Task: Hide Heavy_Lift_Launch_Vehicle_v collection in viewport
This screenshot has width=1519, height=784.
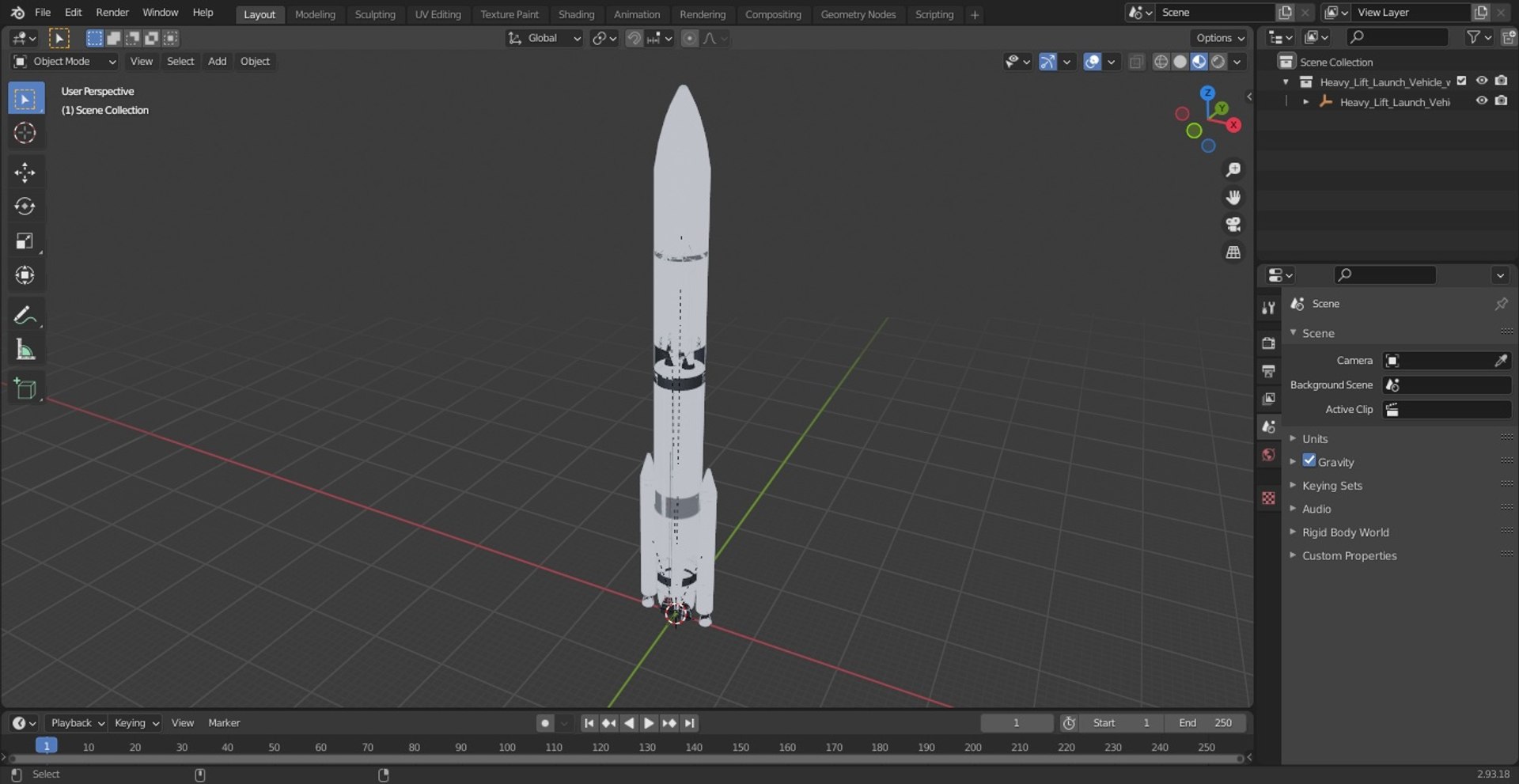Action: pyautogui.click(x=1482, y=81)
